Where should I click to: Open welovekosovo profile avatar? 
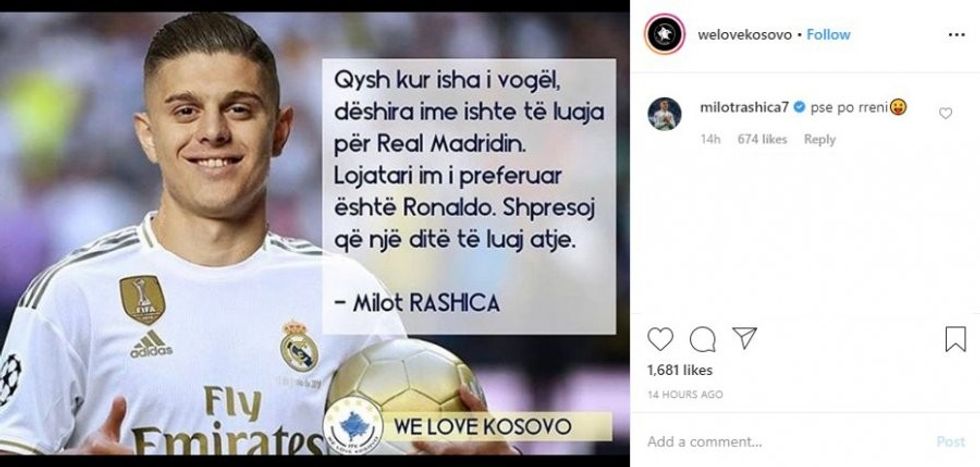(x=664, y=34)
